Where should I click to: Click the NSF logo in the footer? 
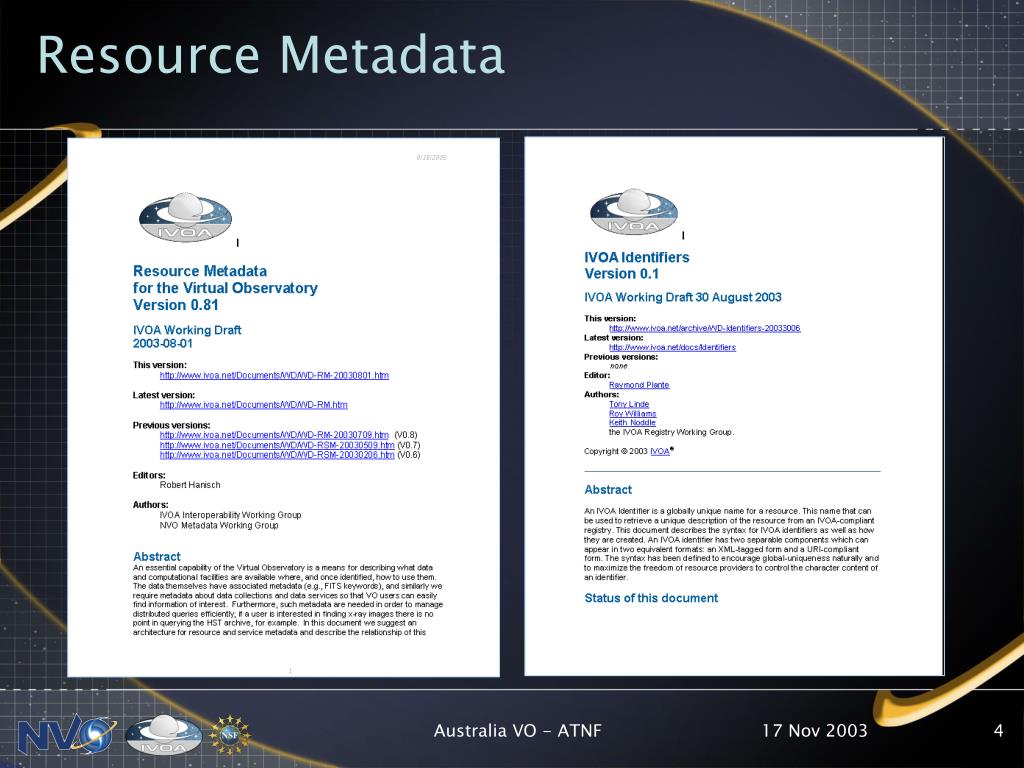click(x=229, y=735)
